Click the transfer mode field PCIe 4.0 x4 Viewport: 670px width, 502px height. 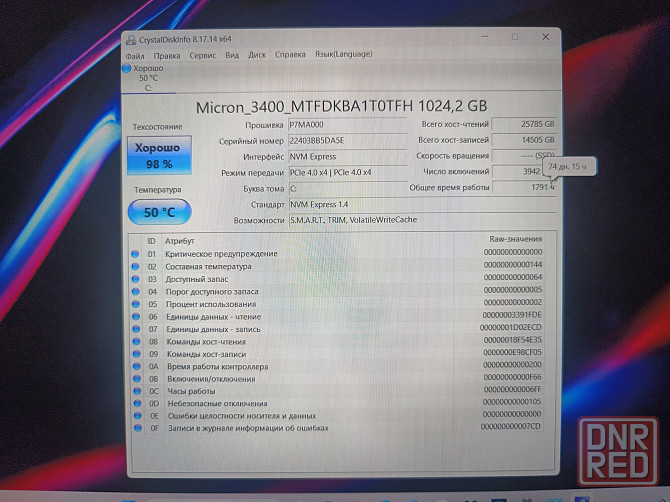348,172
